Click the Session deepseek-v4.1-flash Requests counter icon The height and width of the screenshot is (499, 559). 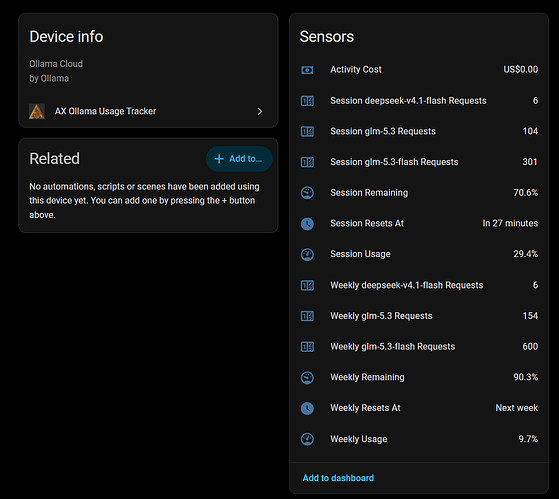click(307, 101)
